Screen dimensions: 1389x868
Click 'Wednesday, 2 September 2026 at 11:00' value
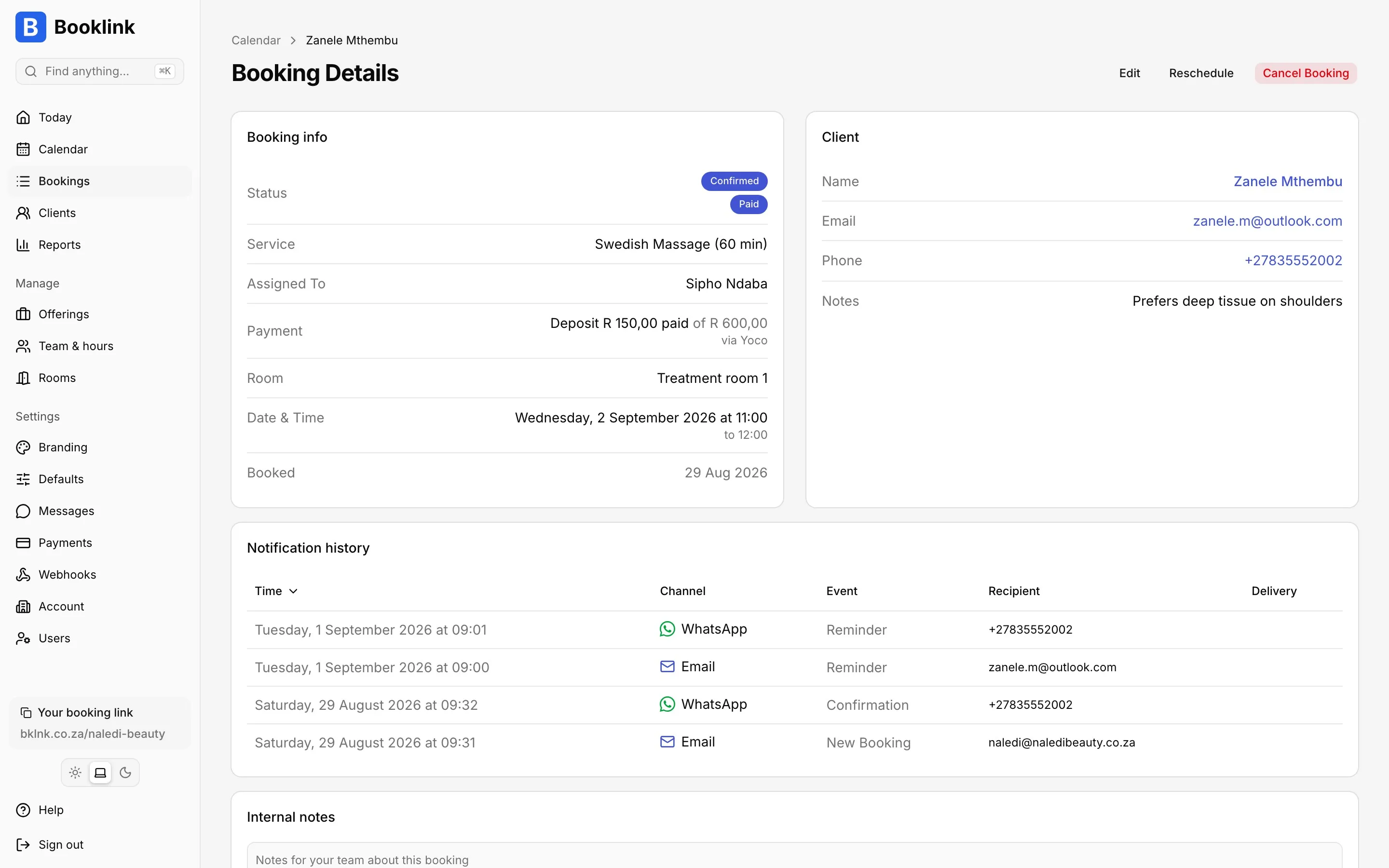click(640, 418)
